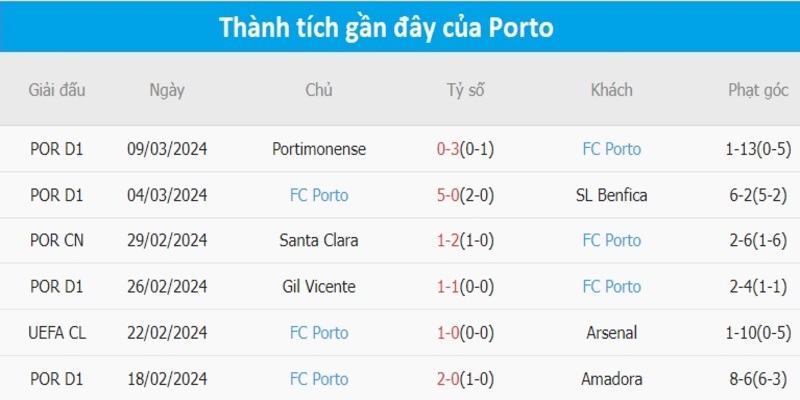Screen dimensions: 800x400
Task: Open the Gil Vicente team entry
Action: (319, 287)
